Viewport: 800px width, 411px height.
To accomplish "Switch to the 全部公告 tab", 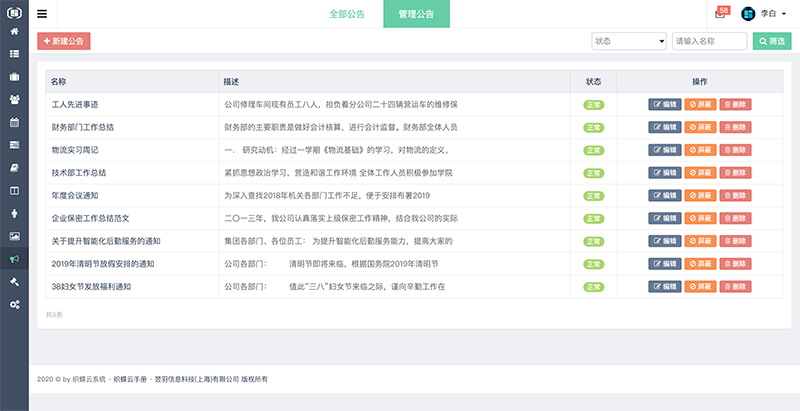I will (x=347, y=14).
